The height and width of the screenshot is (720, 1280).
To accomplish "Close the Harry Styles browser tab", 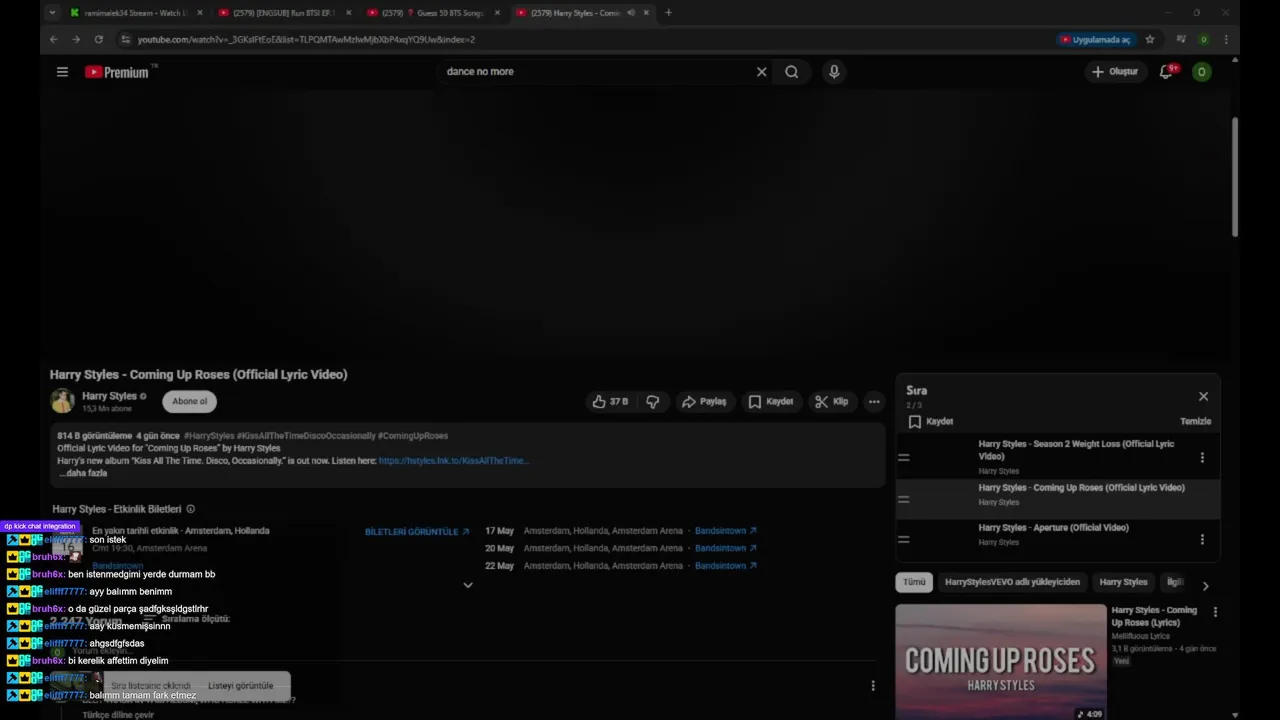I will (647, 13).
